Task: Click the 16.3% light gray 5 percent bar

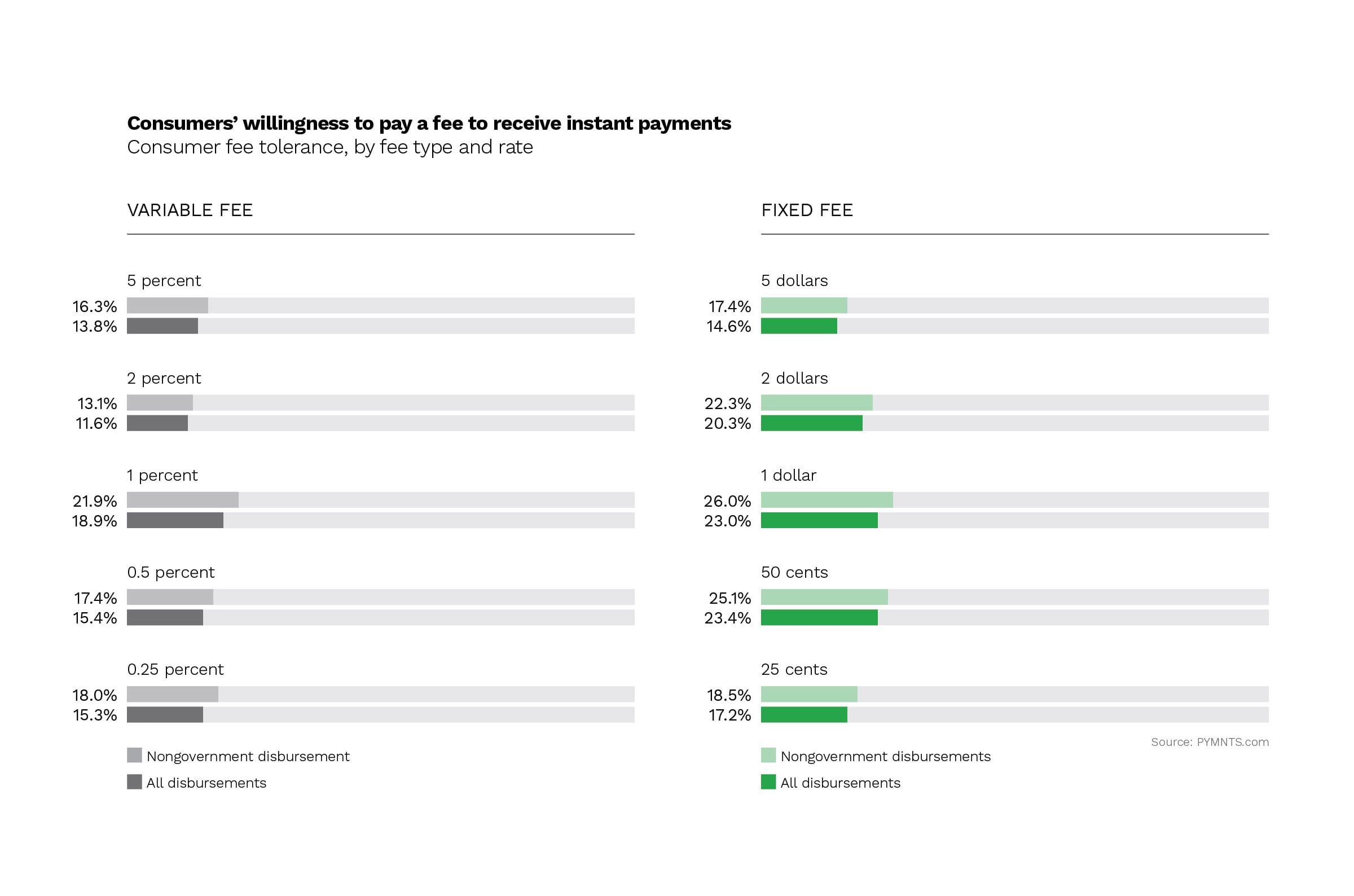Action: [168, 305]
